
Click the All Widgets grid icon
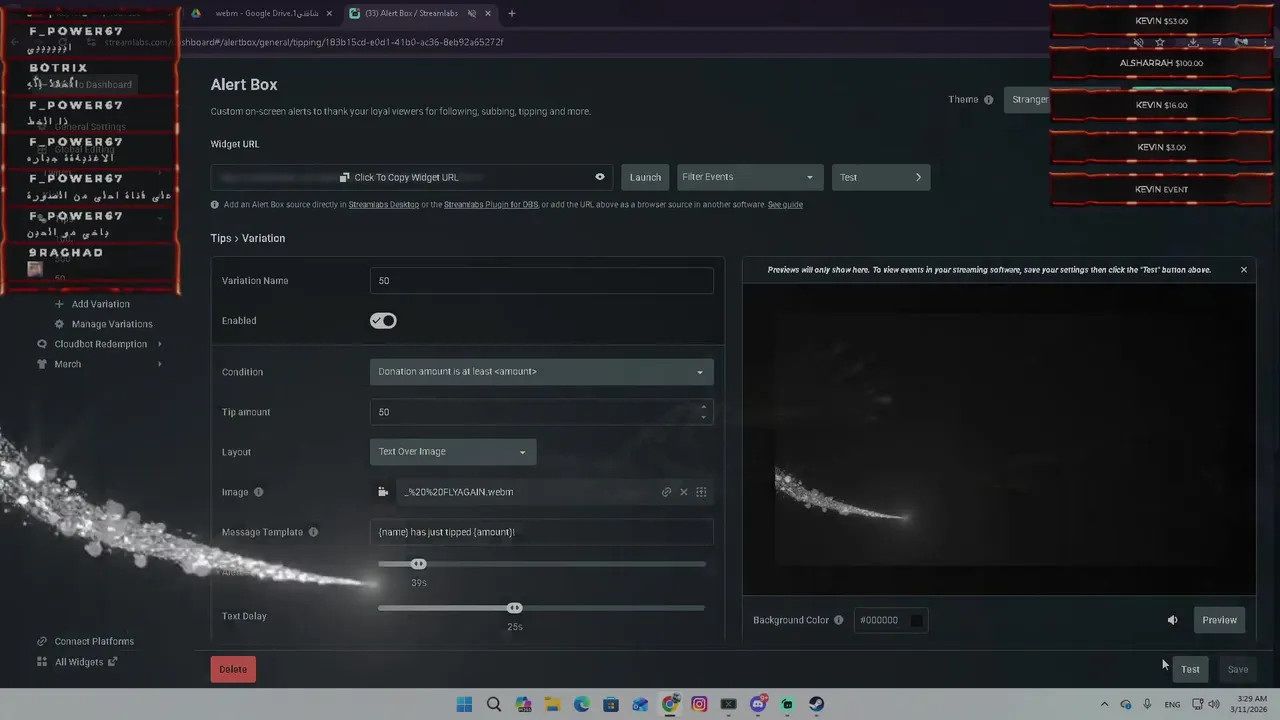[42, 662]
